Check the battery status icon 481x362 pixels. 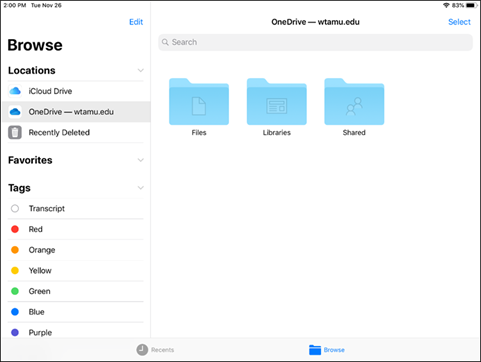tap(472, 5)
